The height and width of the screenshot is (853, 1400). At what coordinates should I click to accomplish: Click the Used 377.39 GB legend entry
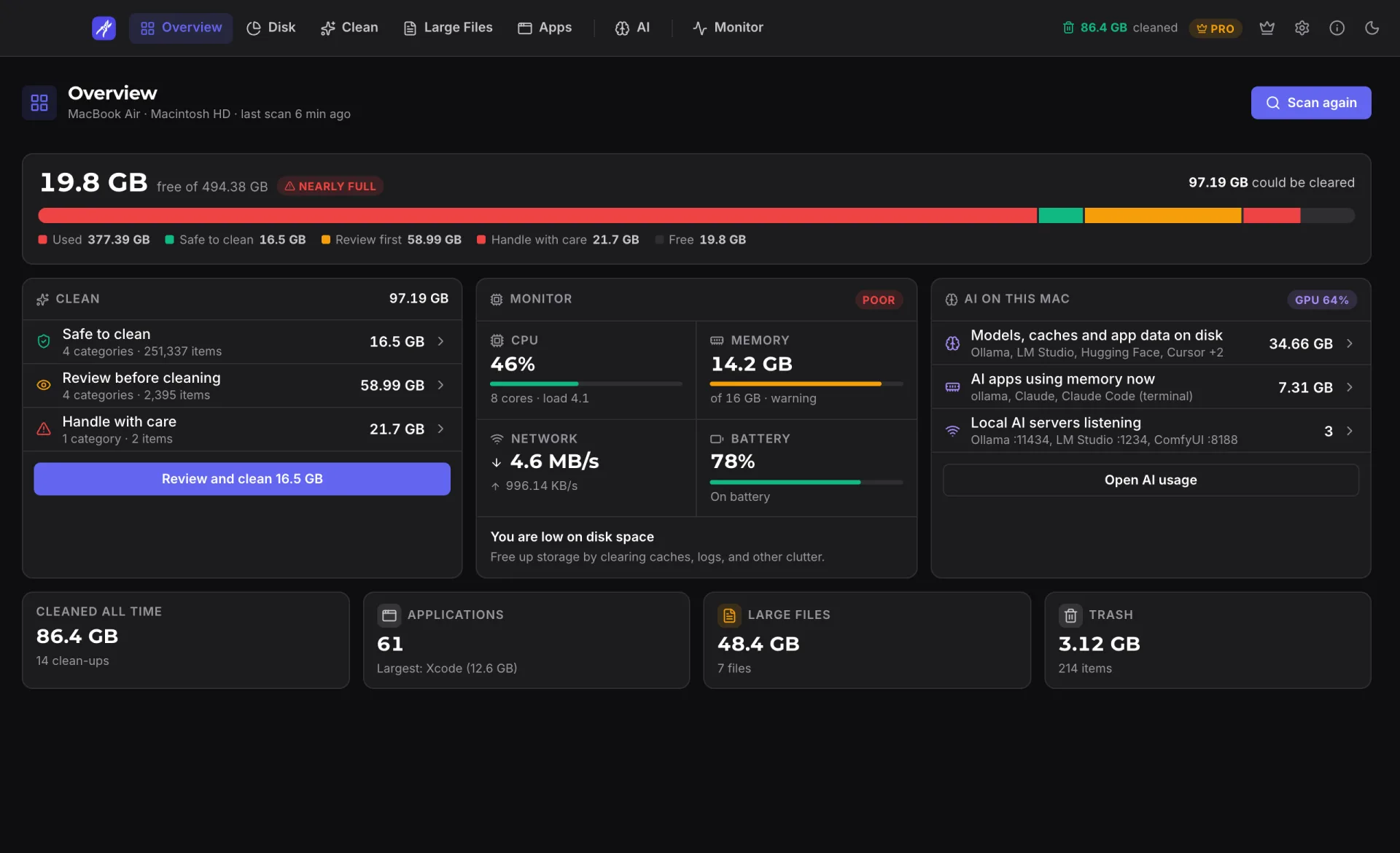click(94, 240)
